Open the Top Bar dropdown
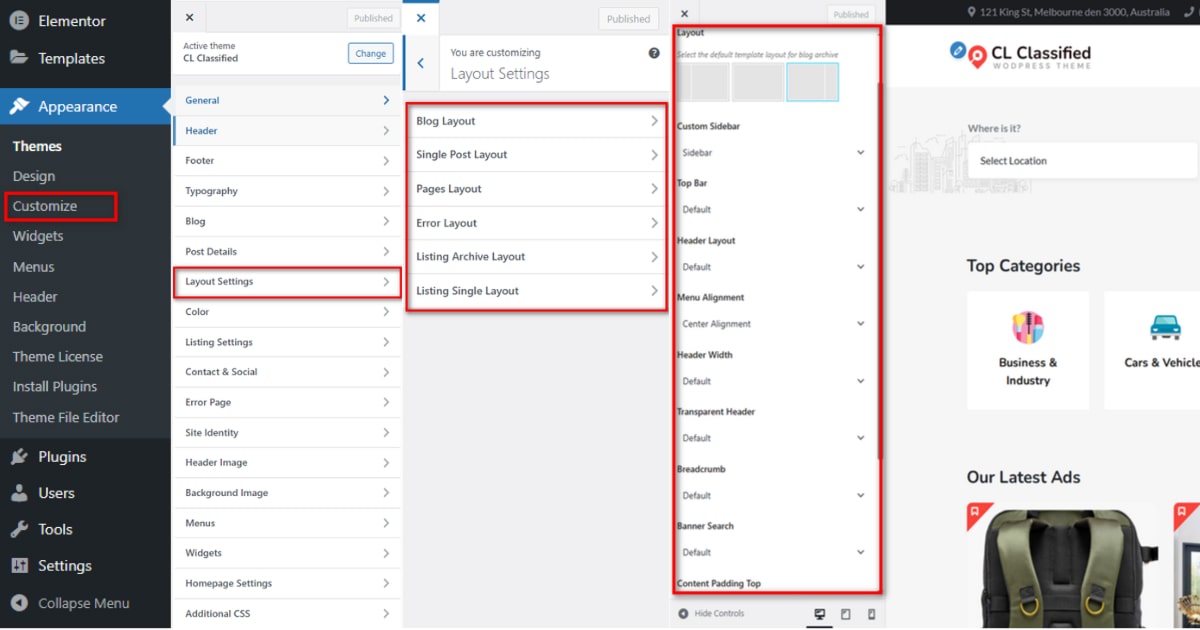 773,210
